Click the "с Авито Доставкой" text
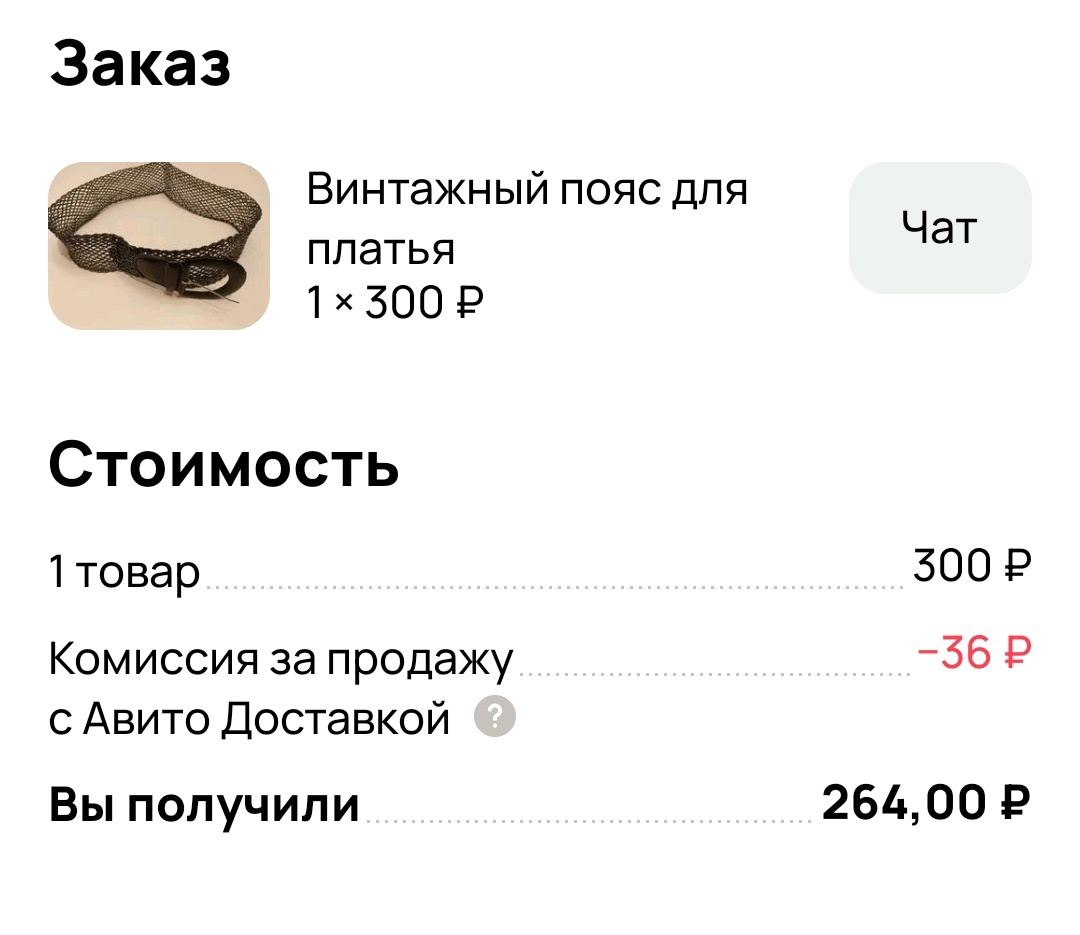This screenshot has width=1080, height=935. 248,717
